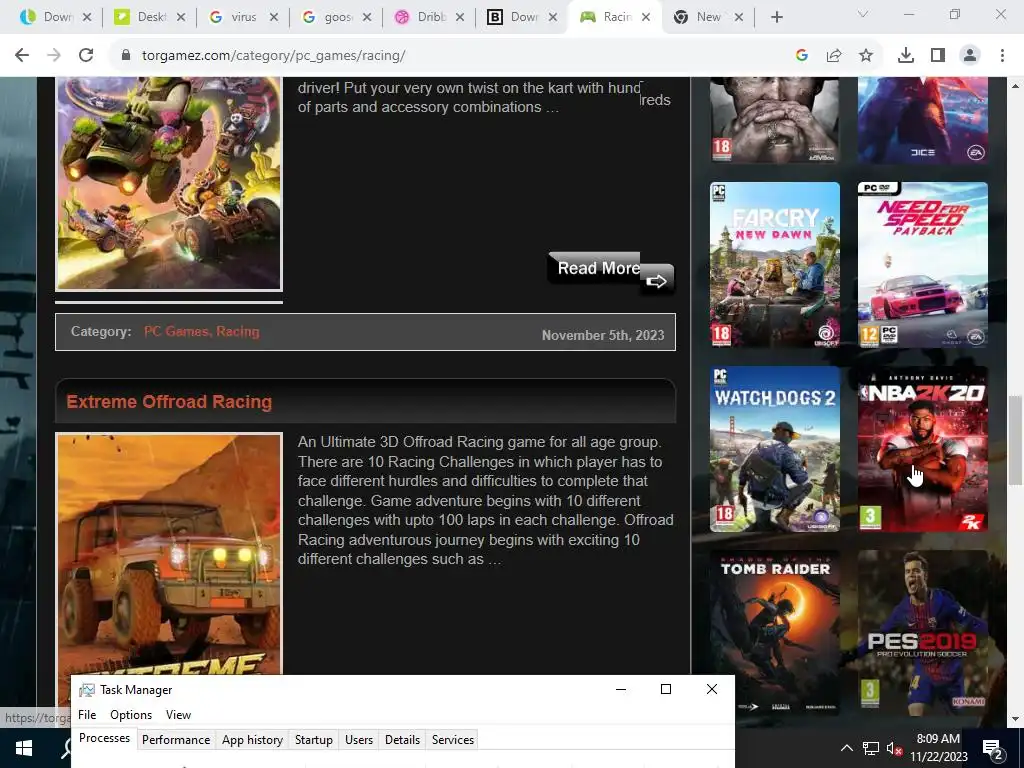Close the New Tab tab
Screen dimensions: 1024x768
click(x=739, y=18)
